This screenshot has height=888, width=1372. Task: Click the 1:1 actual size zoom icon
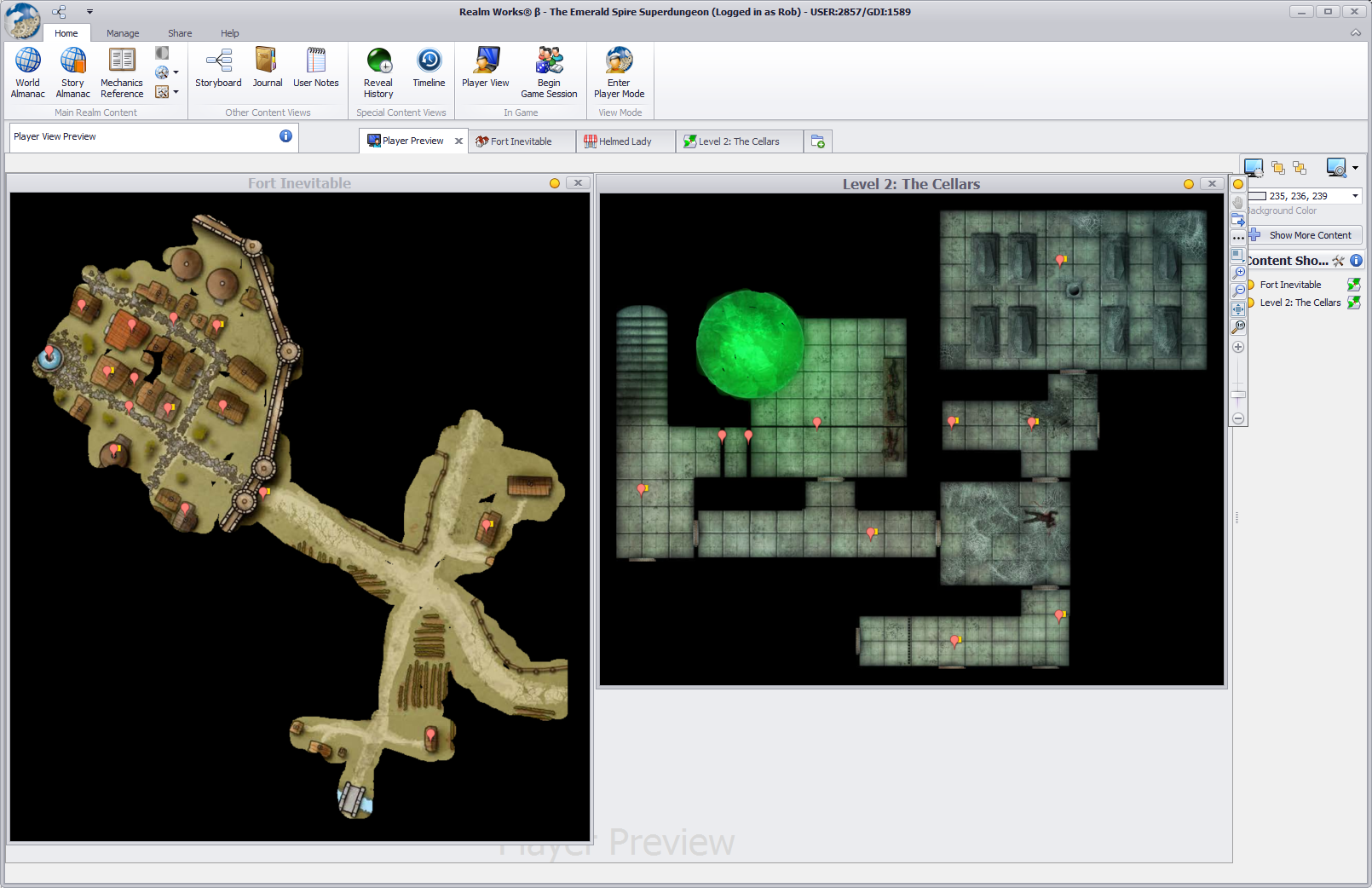pyautogui.click(x=1238, y=326)
